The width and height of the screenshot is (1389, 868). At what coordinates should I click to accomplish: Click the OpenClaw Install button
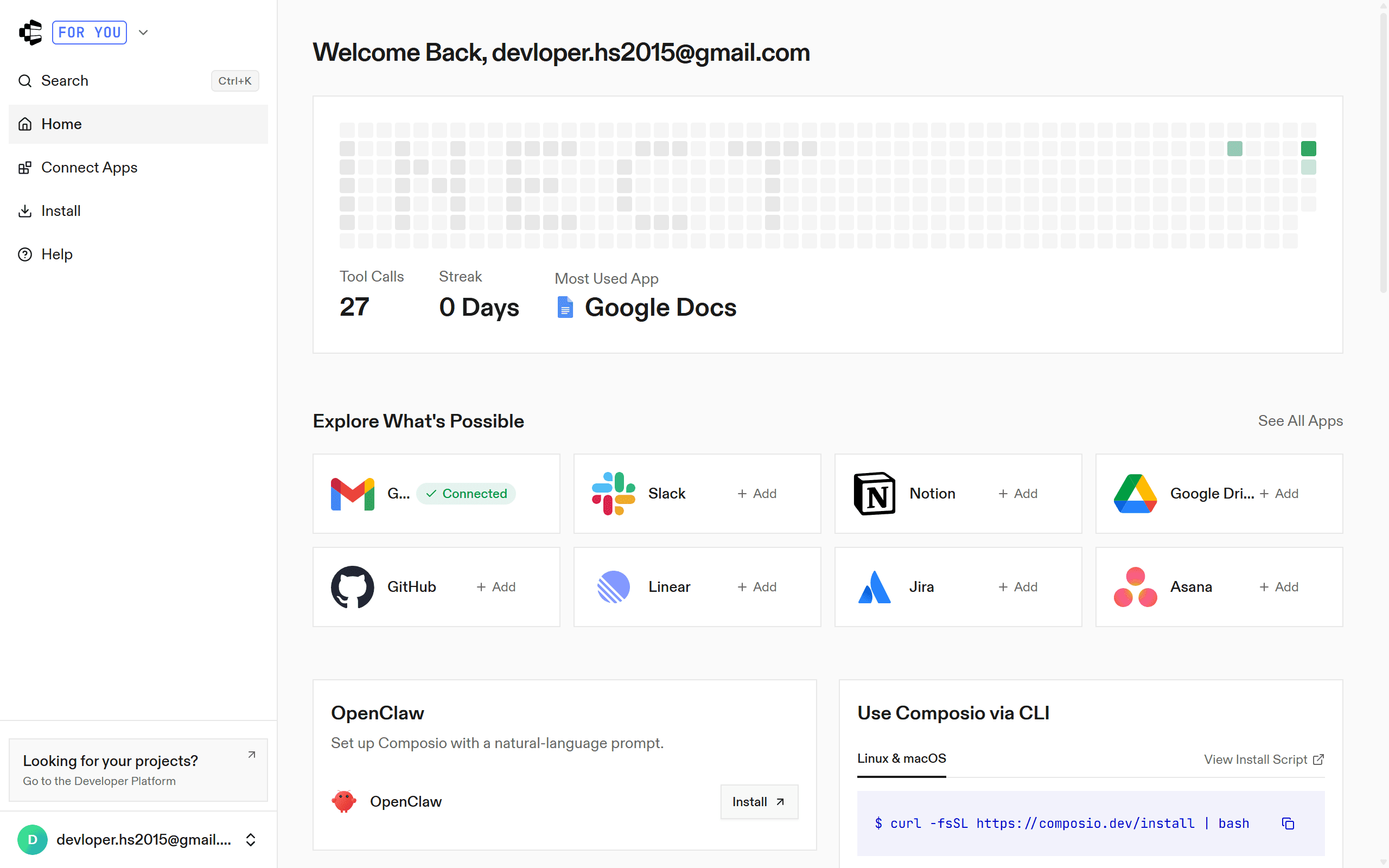759,801
